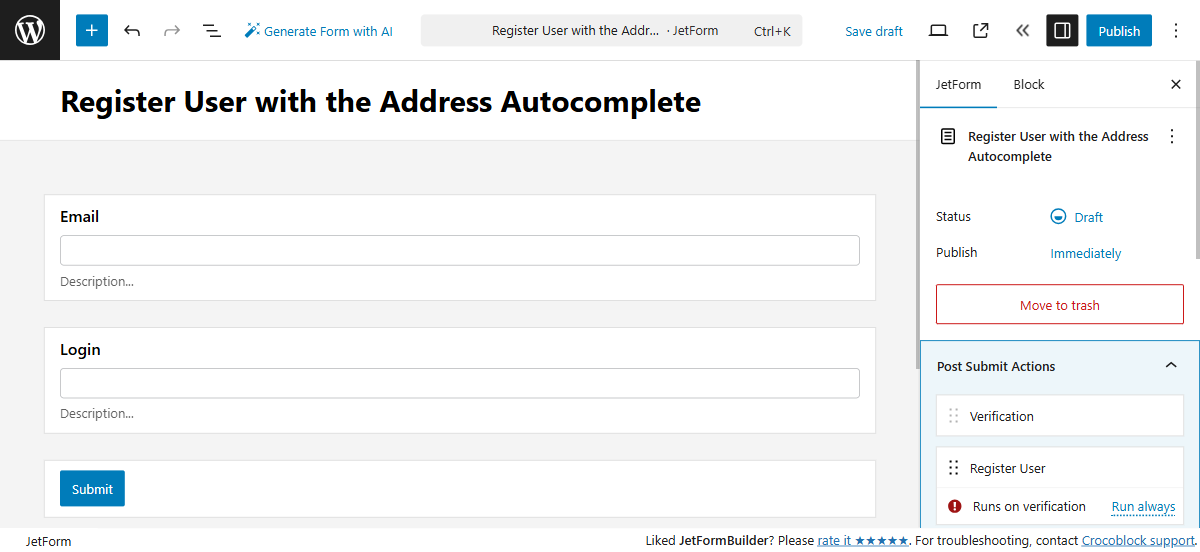View form in a new tab
Screen dimensions: 1200x552
[981, 31]
